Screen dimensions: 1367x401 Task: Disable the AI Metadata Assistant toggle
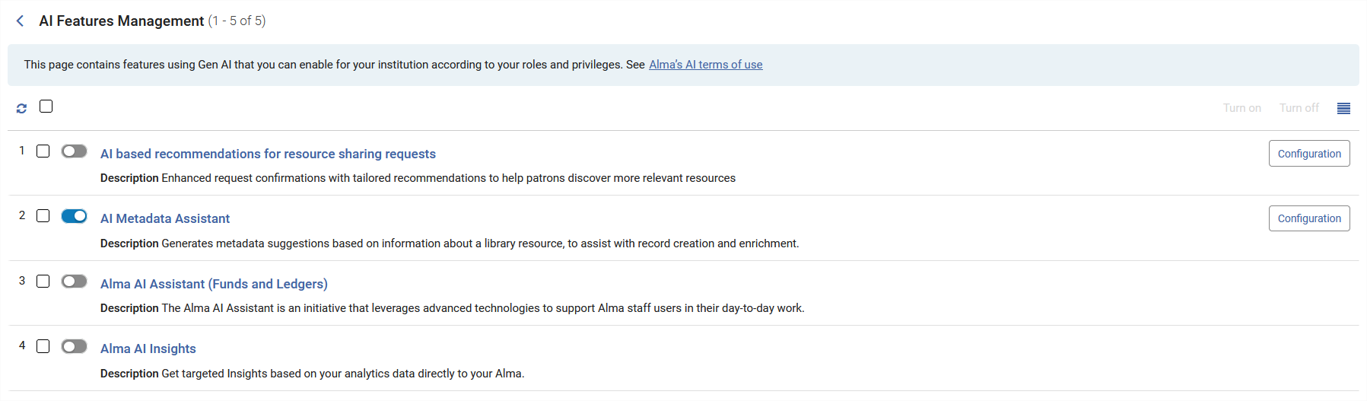pyautogui.click(x=74, y=216)
